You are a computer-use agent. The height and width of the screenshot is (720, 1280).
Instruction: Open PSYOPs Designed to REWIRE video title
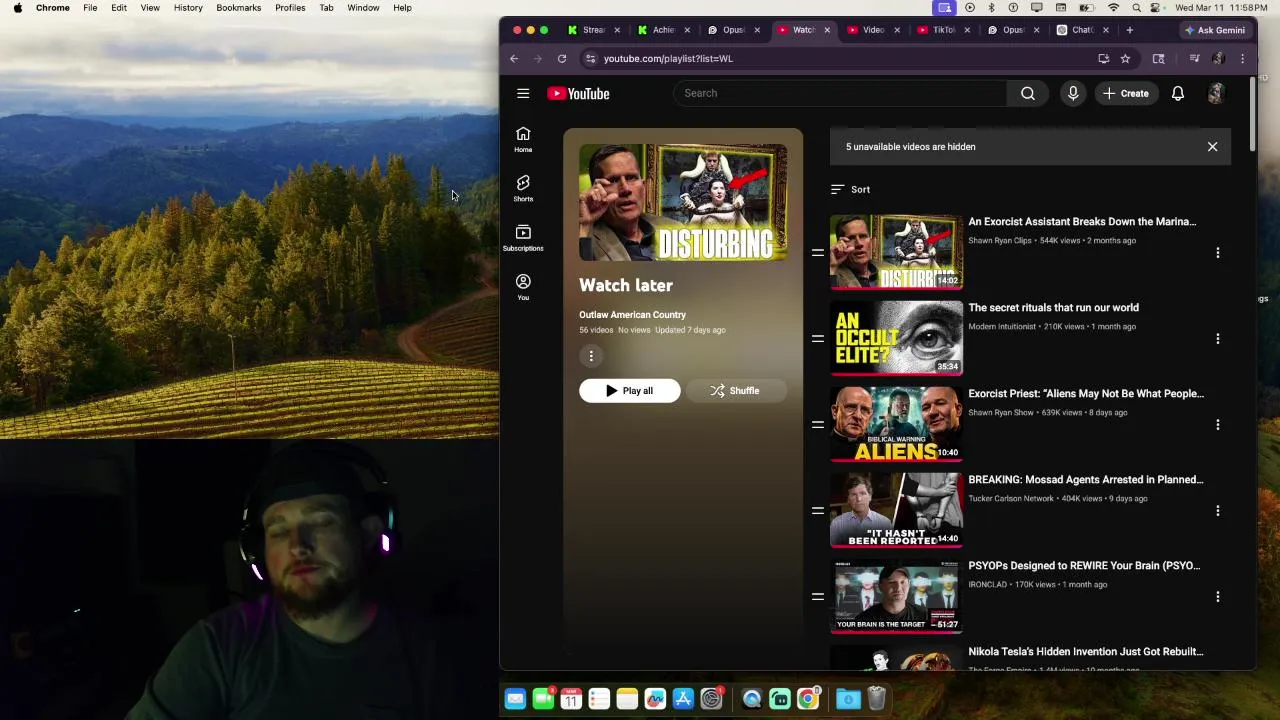point(1084,566)
